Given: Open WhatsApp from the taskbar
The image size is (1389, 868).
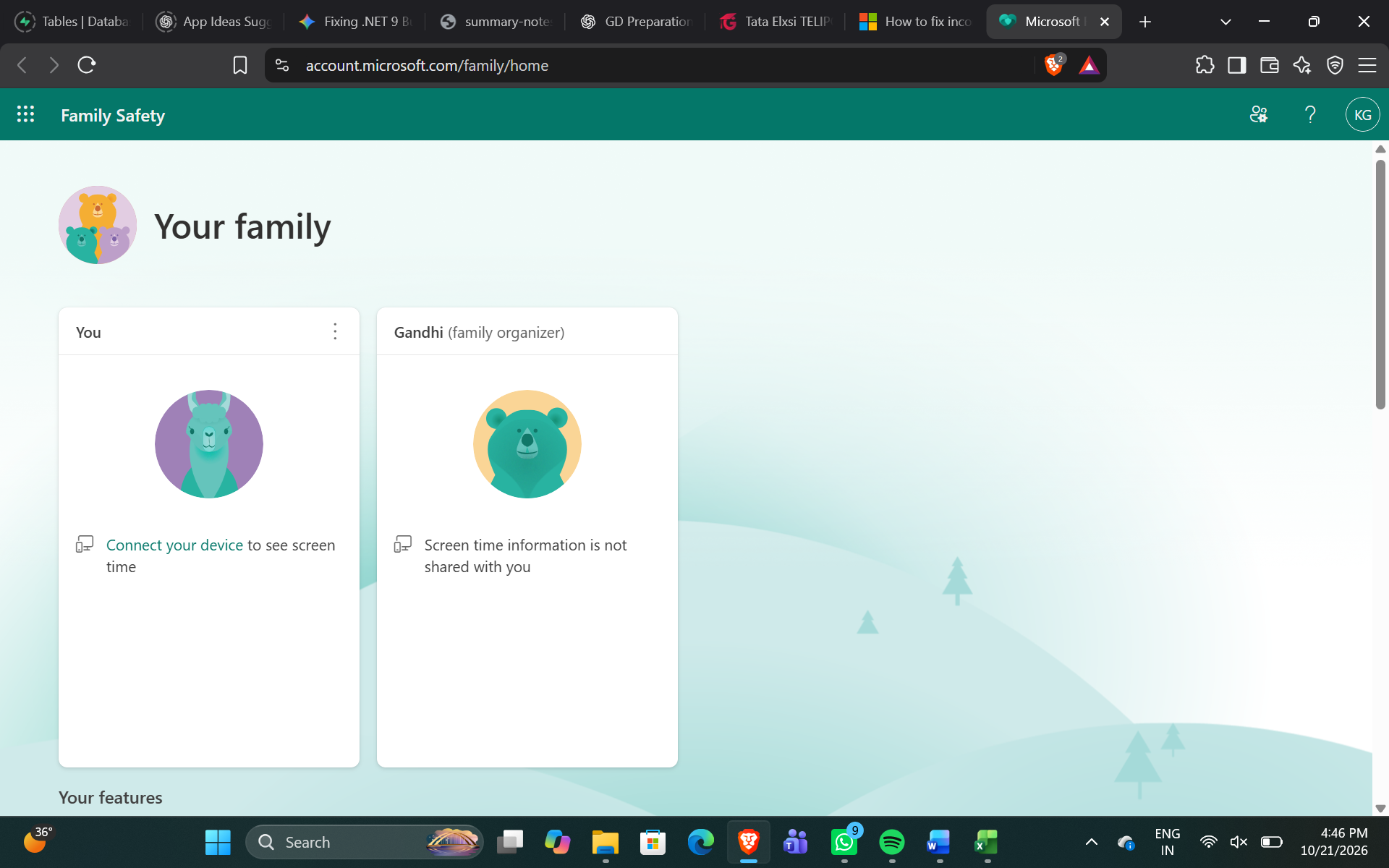Looking at the screenshot, I should [844, 842].
